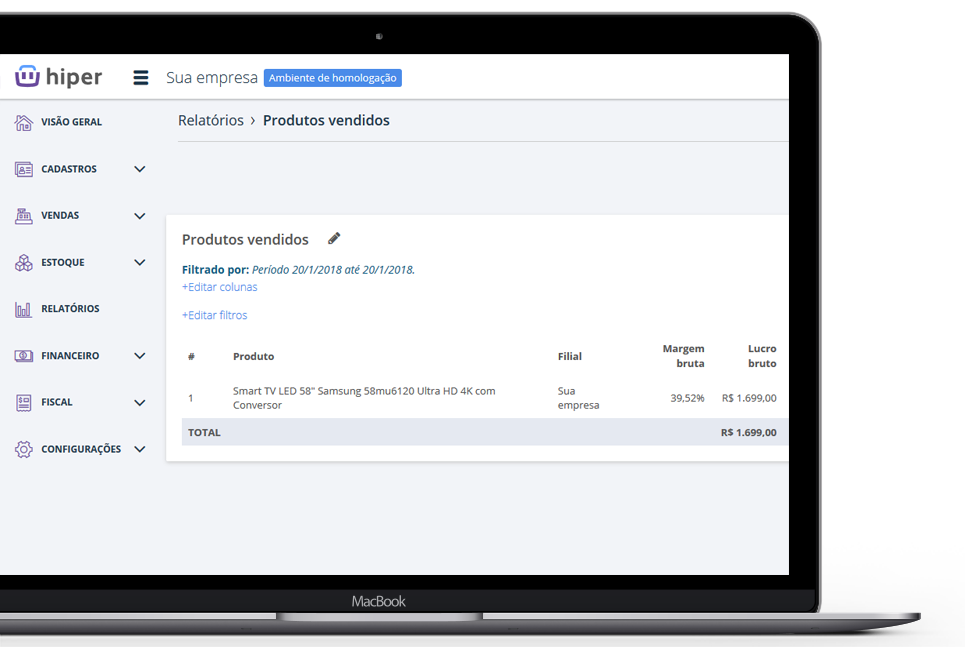Click the Visão Geral house icon

pyautogui.click(x=24, y=122)
